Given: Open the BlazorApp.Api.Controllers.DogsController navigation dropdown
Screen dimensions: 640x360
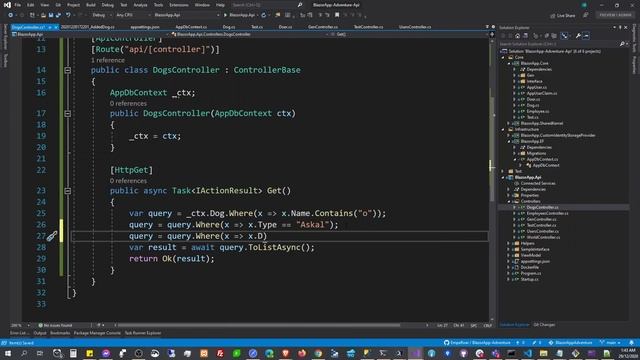Looking at the screenshot, I should pyautogui.click(x=251, y=34).
